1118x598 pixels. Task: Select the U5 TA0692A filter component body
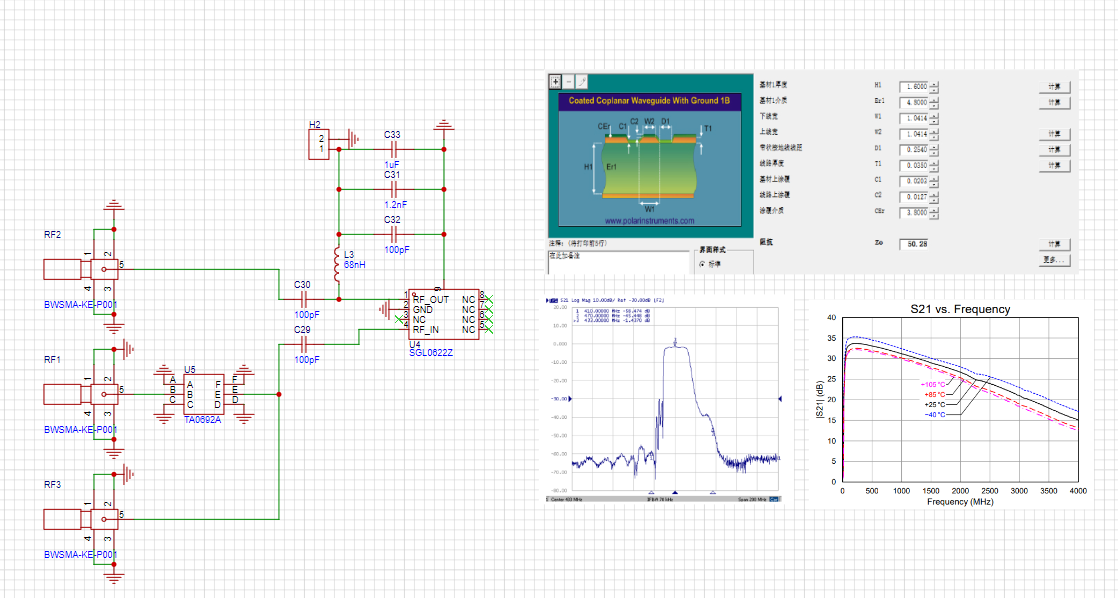point(204,394)
